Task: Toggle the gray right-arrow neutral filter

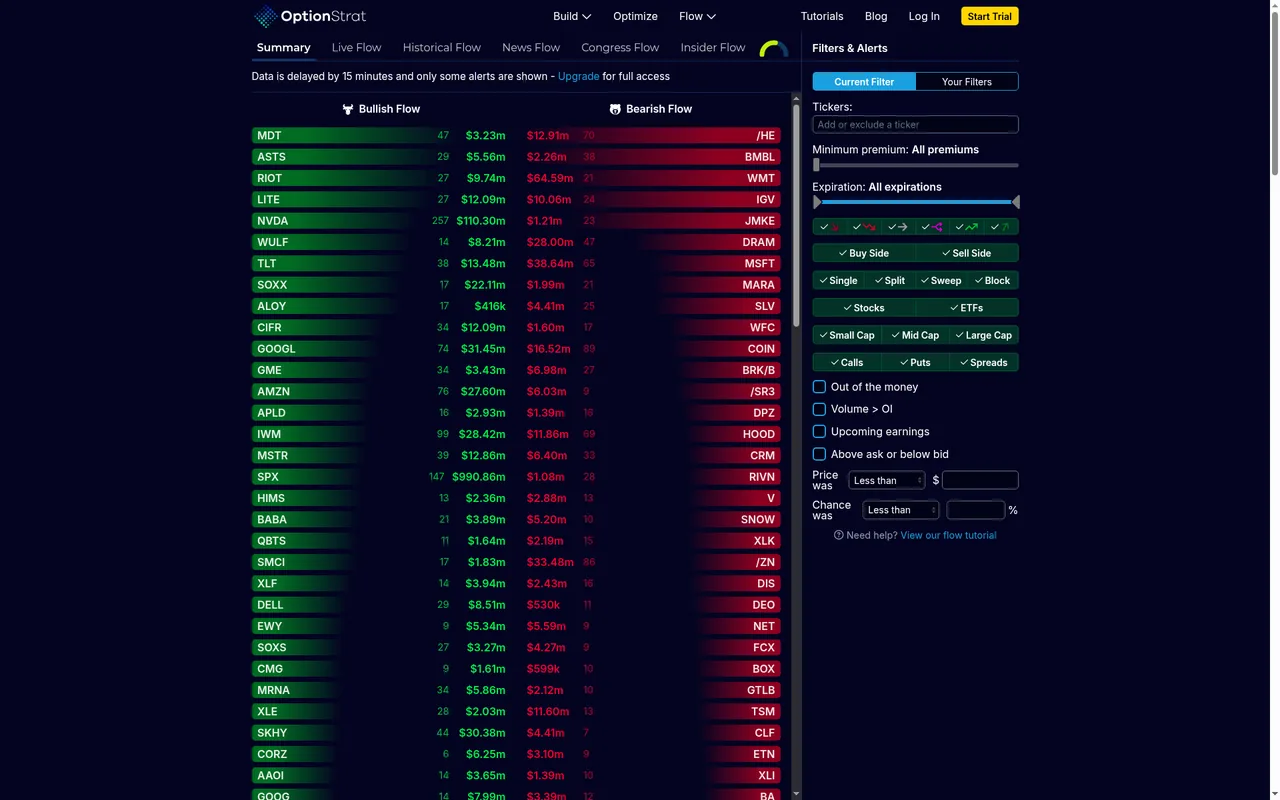Action: tap(898, 227)
